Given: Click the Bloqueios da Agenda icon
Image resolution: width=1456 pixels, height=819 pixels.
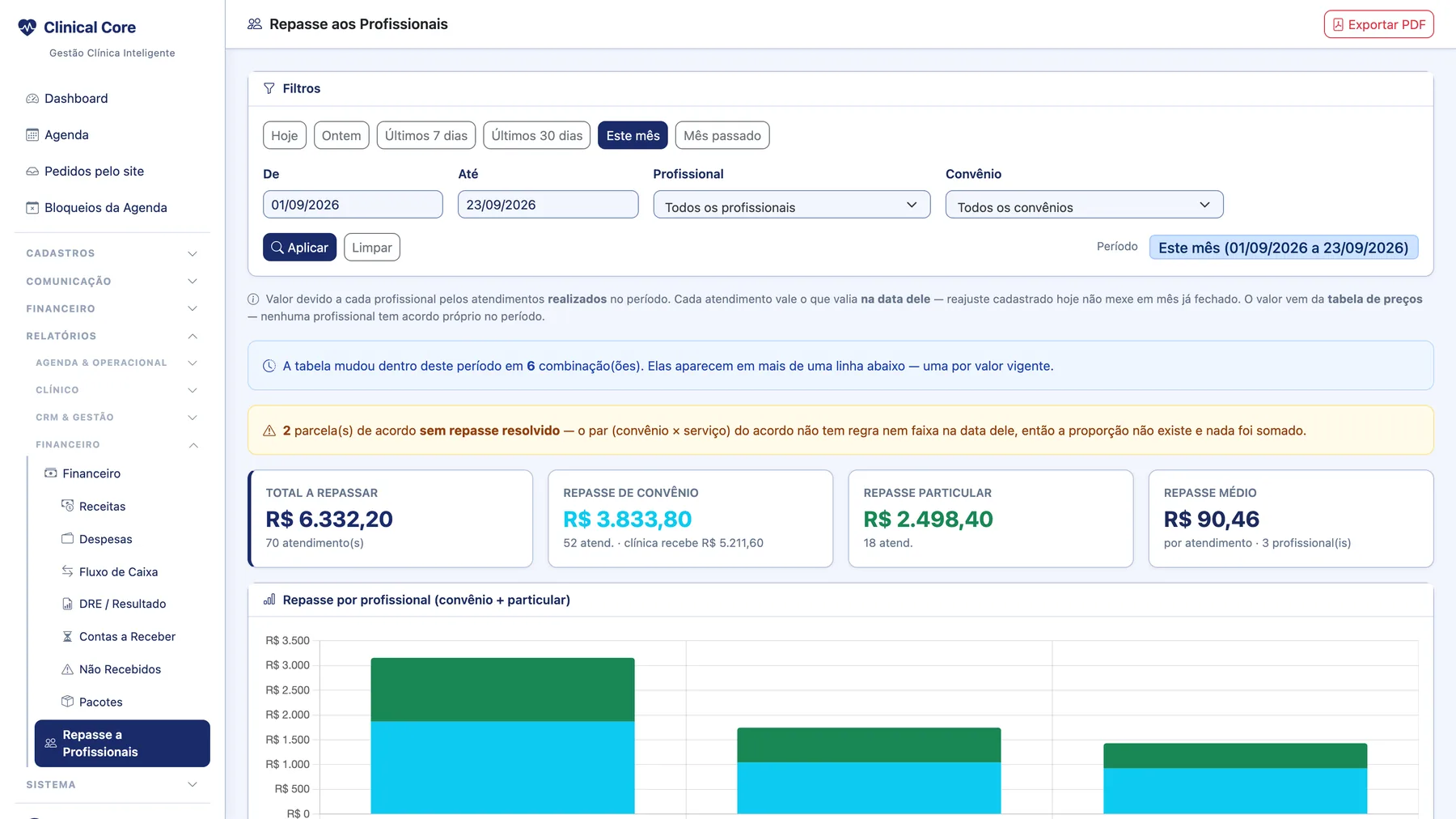Looking at the screenshot, I should coord(32,208).
